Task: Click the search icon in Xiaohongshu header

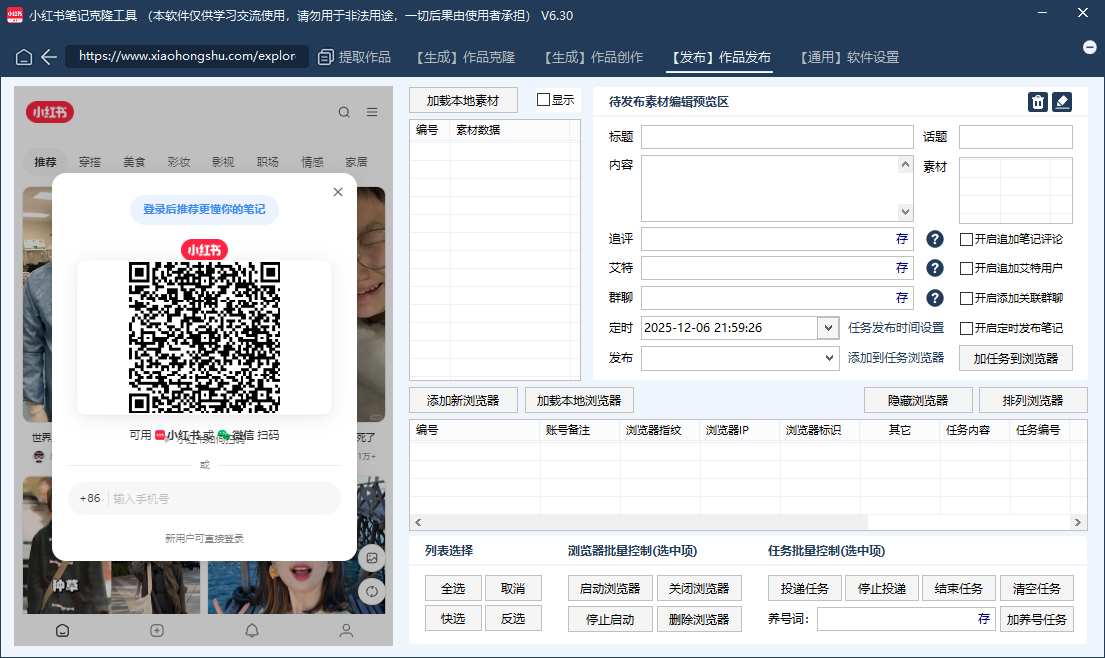Action: click(344, 113)
